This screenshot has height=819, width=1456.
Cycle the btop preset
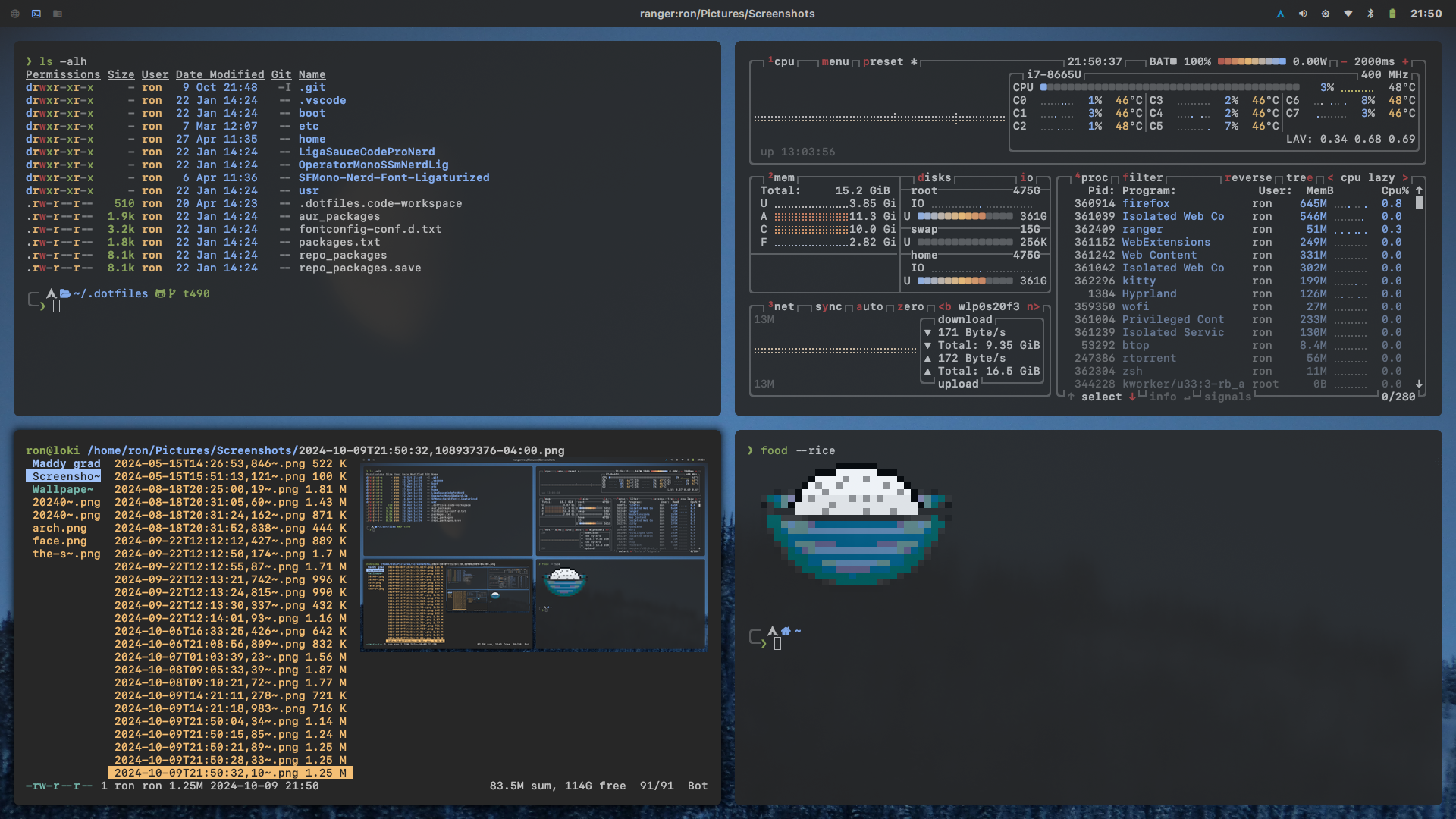884,62
